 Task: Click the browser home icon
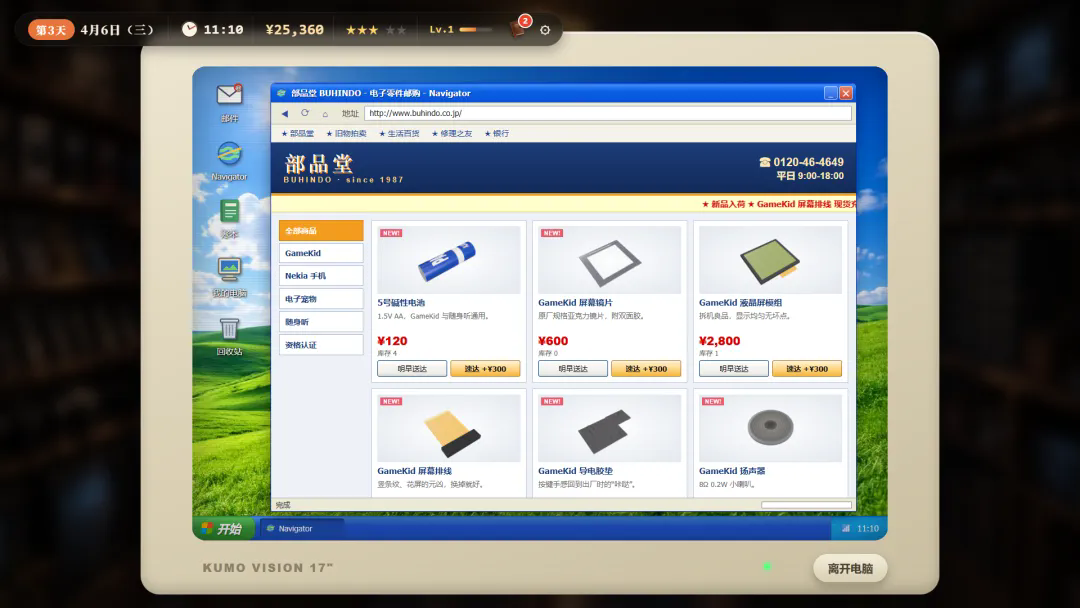point(325,114)
